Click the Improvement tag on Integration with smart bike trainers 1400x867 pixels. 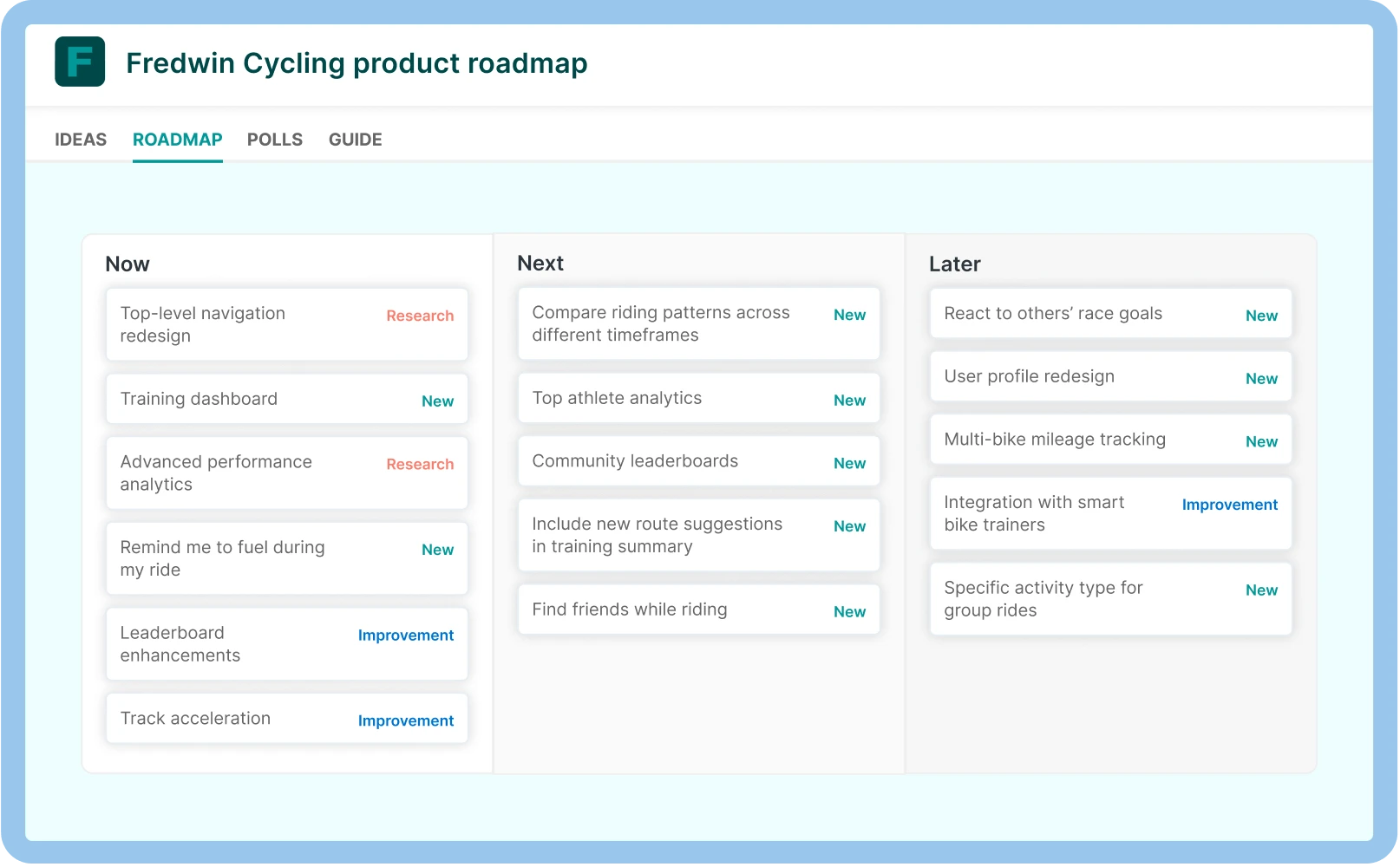point(1229,505)
